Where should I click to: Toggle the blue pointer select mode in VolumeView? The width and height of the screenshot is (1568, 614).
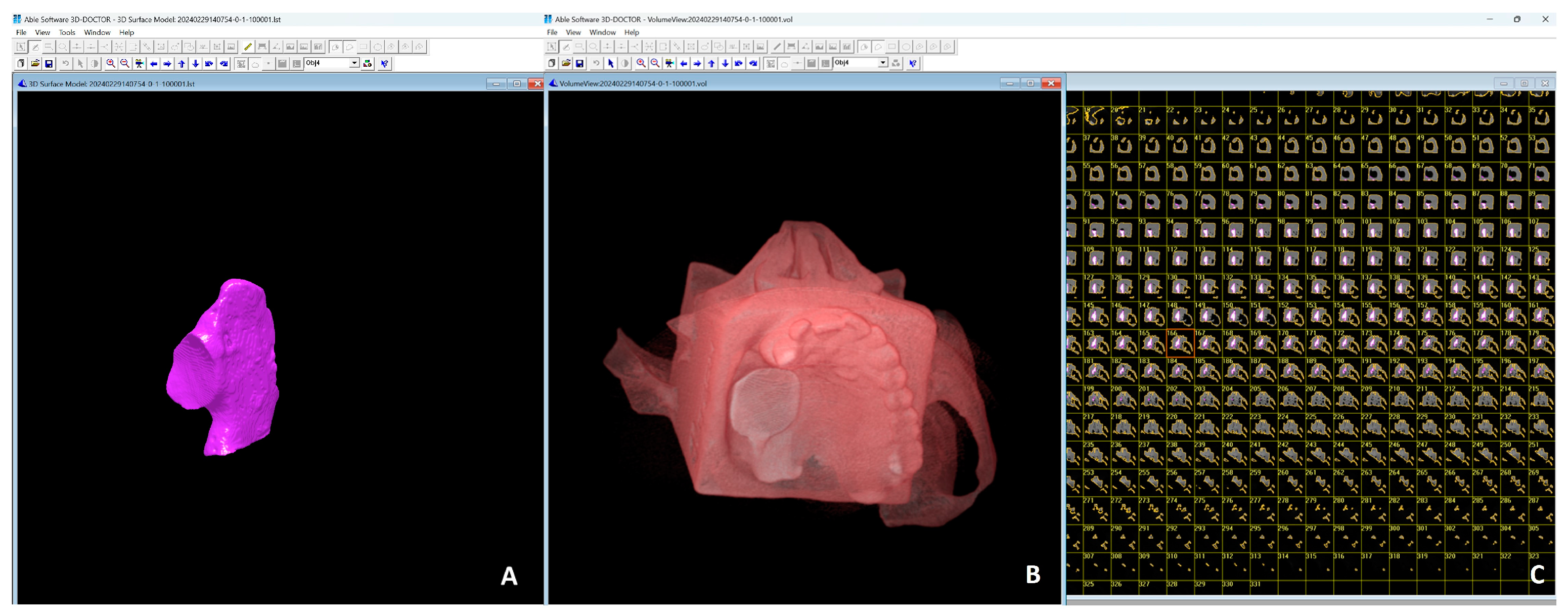610,63
